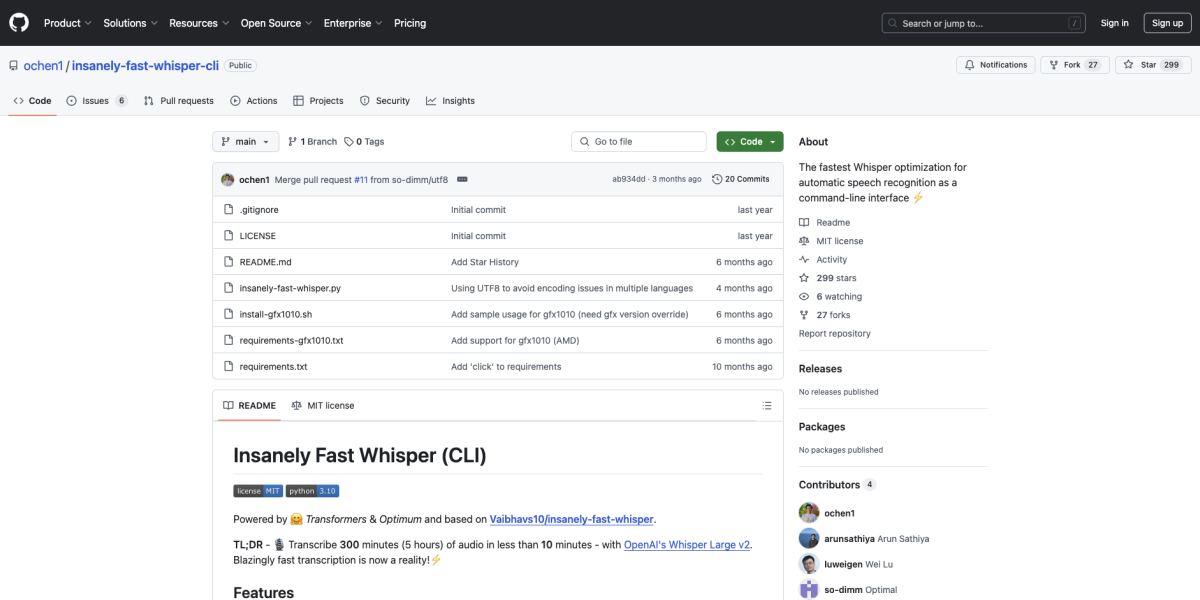
Task: Open the Product menu in header
Action: point(68,23)
